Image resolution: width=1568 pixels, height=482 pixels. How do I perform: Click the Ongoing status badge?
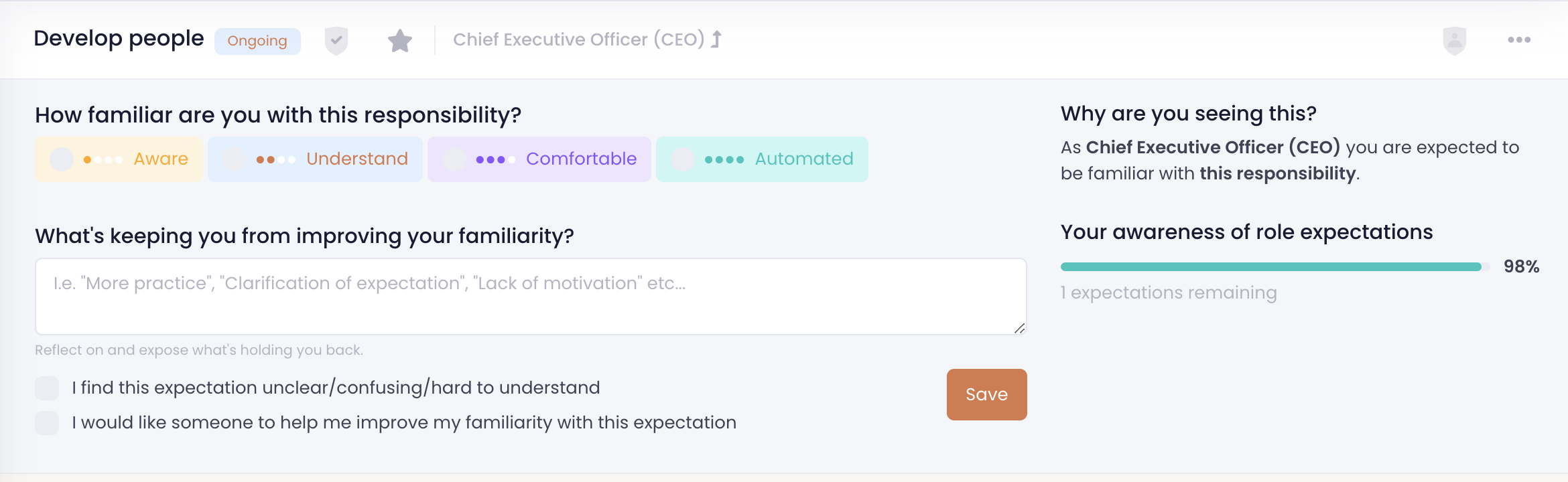click(257, 41)
